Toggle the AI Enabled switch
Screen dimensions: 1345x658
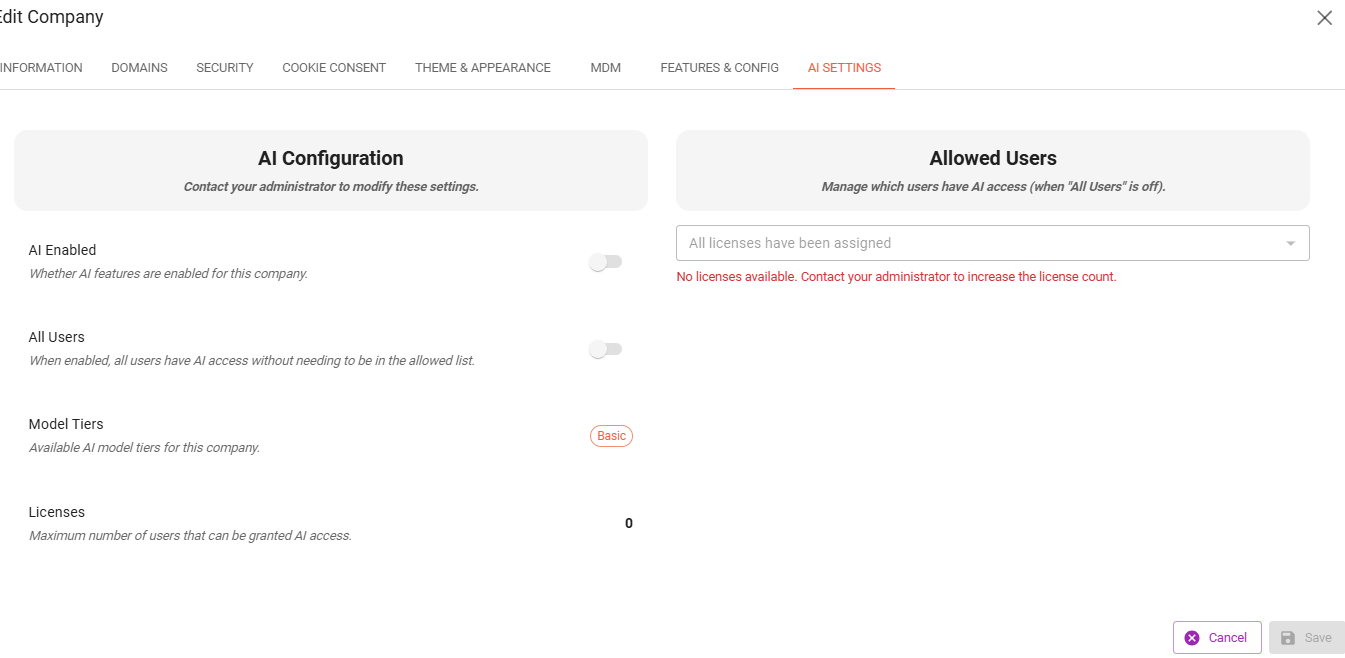tap(605, 262)
